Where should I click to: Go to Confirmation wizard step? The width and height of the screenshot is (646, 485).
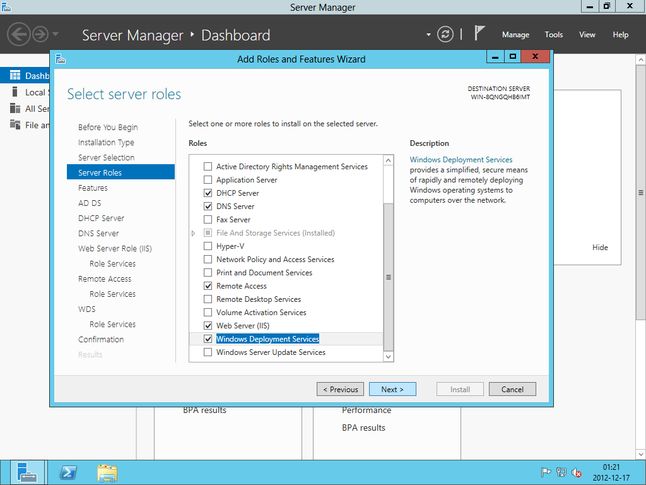tap(101, 339)
